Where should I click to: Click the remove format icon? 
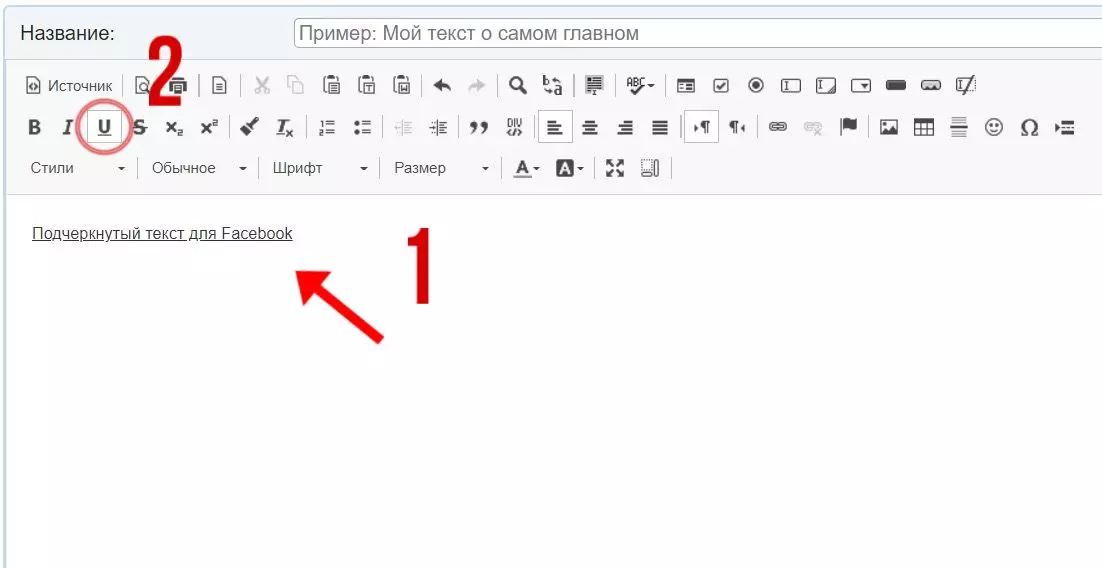pos(285,127)
